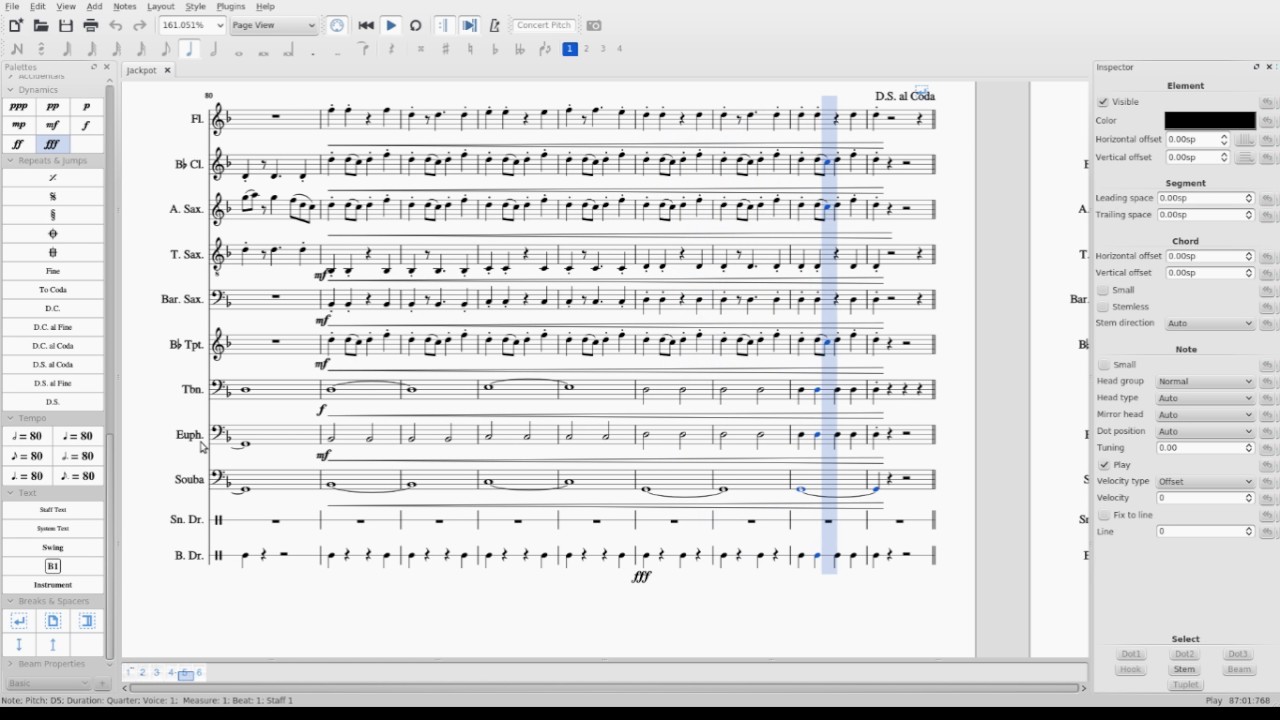Enable note input mode (N icon)
The width and height of the screenshot is (1280, 720).
pyautogui.click(x=17, y=48)
